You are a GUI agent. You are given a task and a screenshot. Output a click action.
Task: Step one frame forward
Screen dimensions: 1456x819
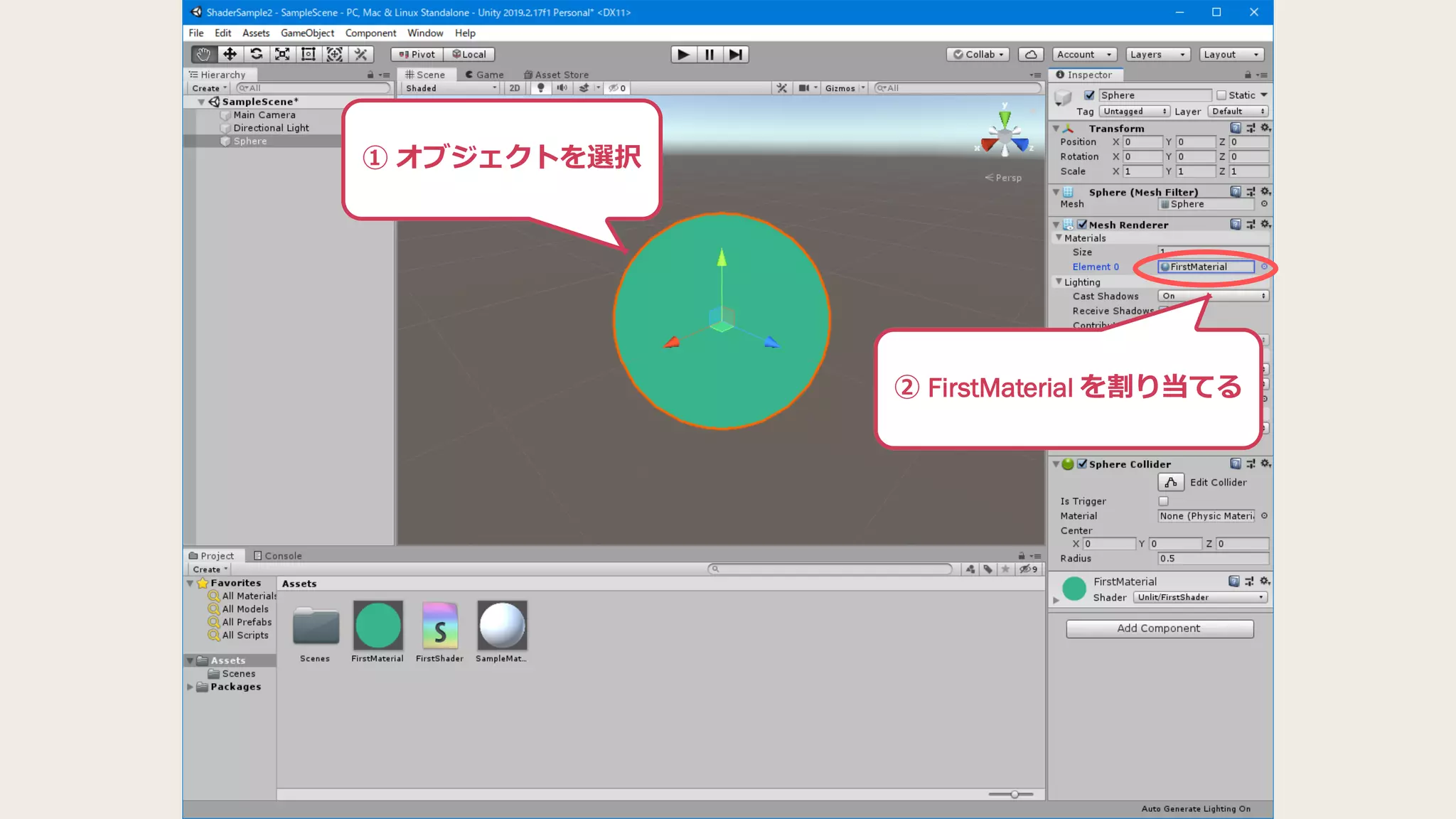[x=736, y=54]
